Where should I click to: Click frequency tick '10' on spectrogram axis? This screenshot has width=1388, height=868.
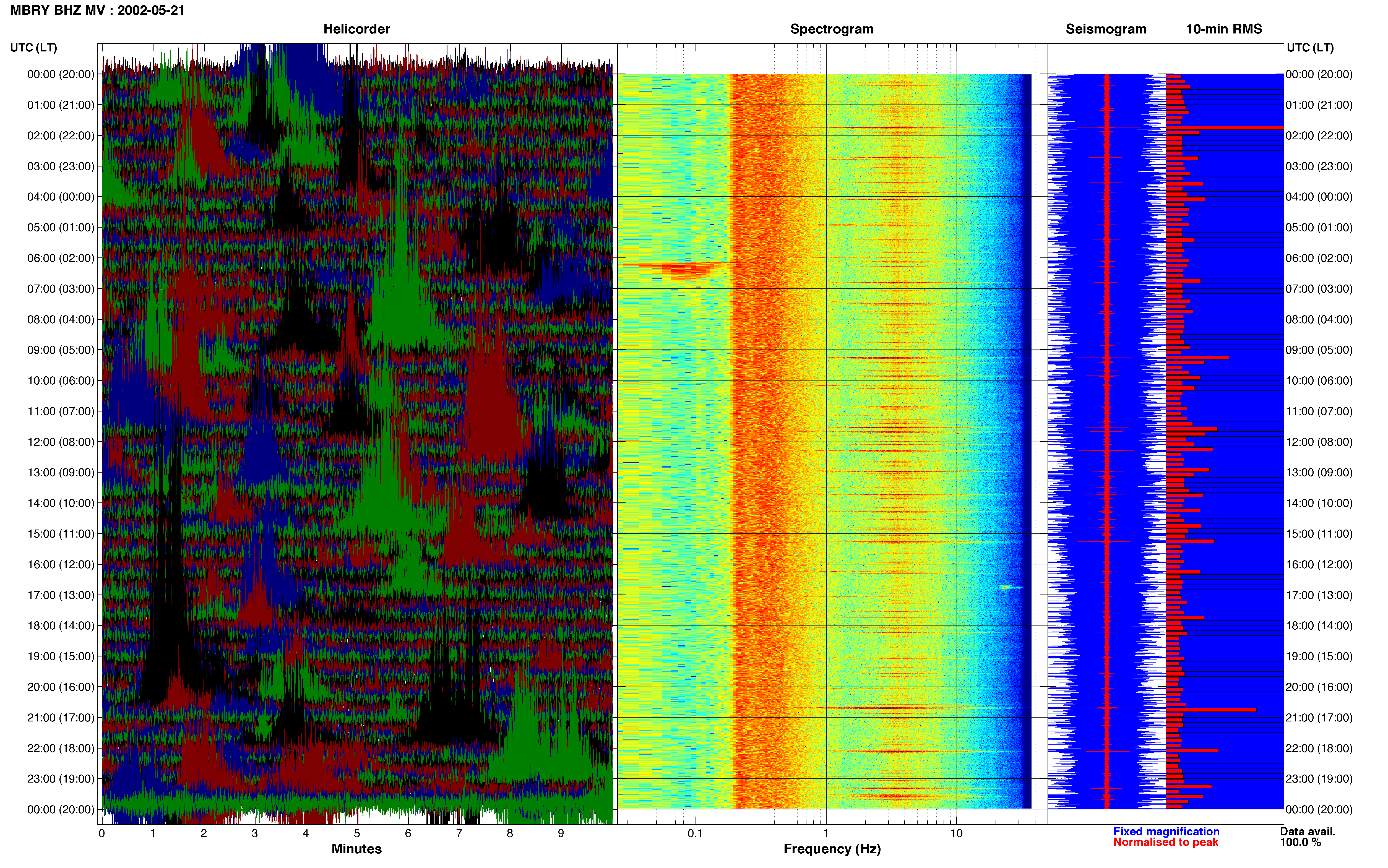(956, 833)
